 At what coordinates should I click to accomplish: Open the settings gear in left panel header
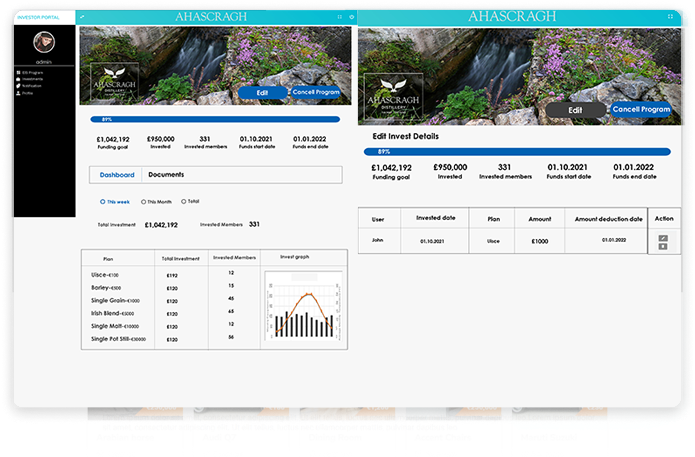[351, 17]
